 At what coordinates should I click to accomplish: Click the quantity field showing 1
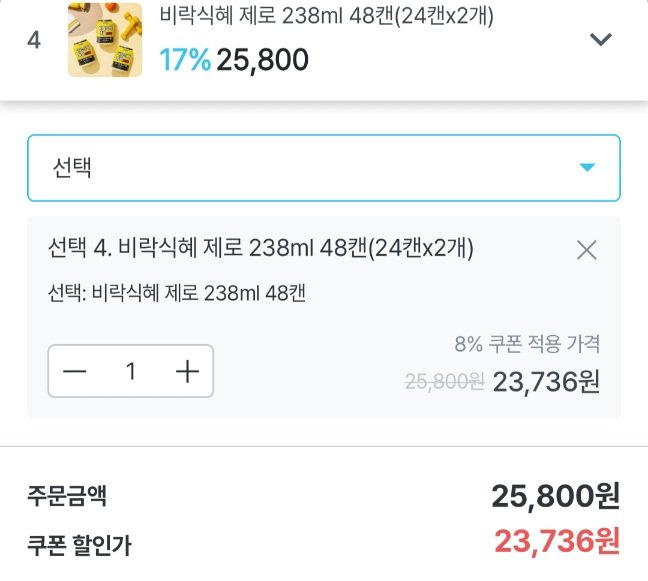click(131, 372)
